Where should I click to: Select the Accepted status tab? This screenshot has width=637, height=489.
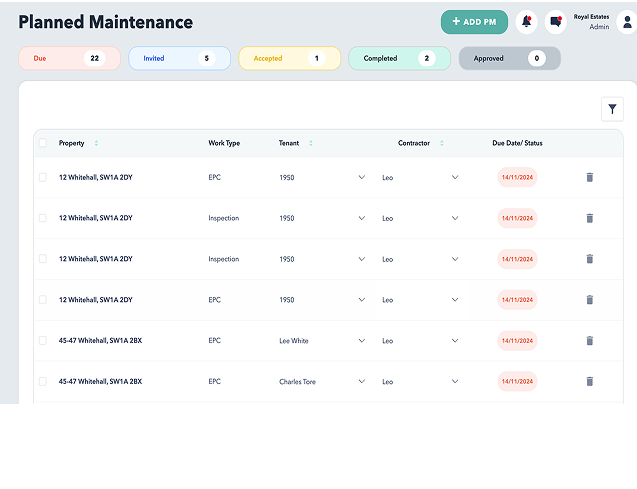(290, 58)
